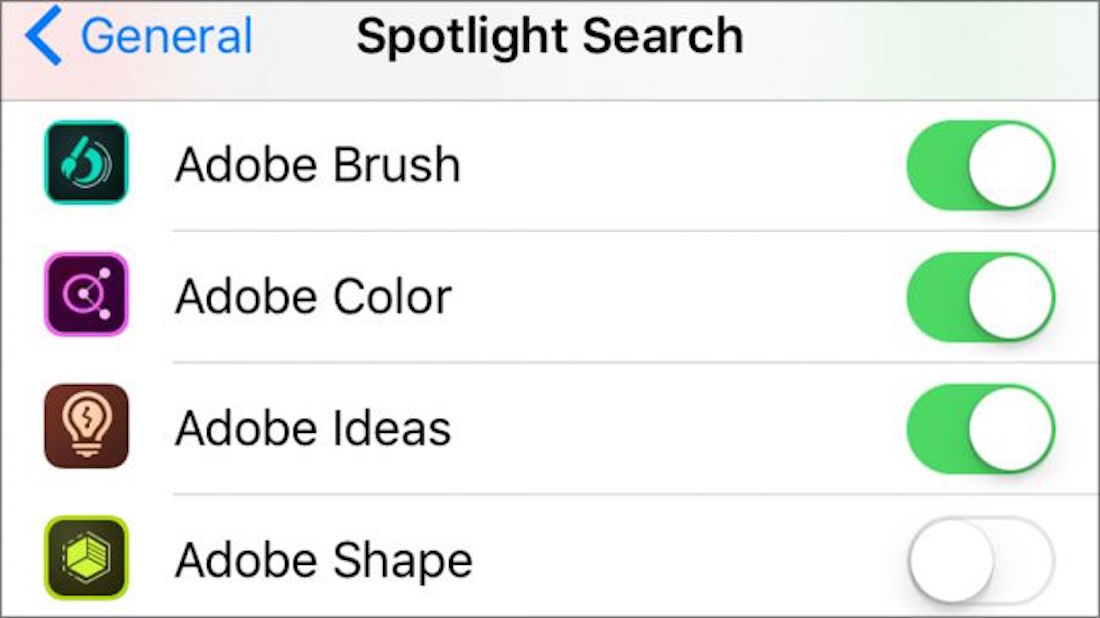The image size is (1100, 618).
Task: Click the green part of Adobe Ideas switch
Action: [x=935, y=428]
